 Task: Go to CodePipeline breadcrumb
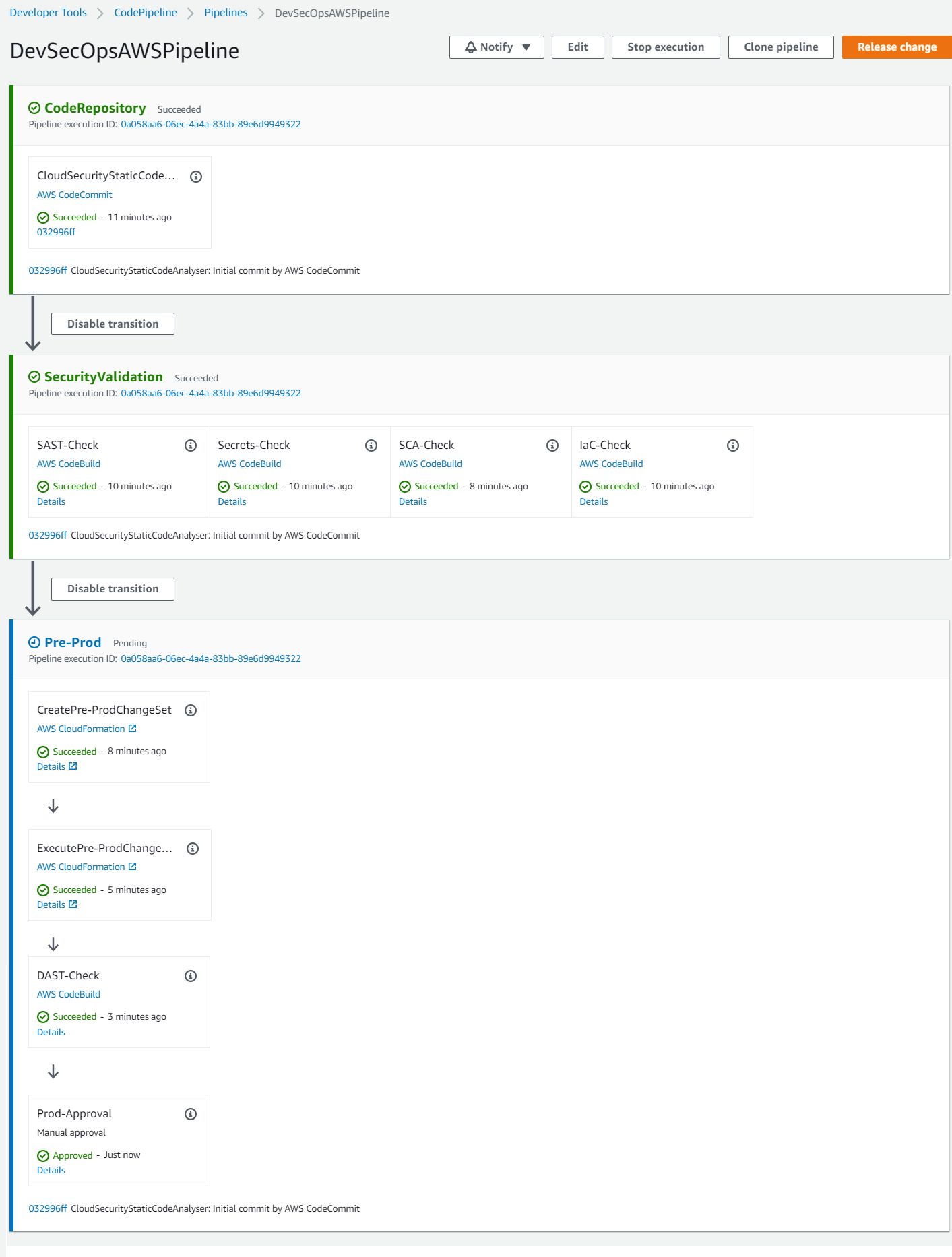point(146,13)
